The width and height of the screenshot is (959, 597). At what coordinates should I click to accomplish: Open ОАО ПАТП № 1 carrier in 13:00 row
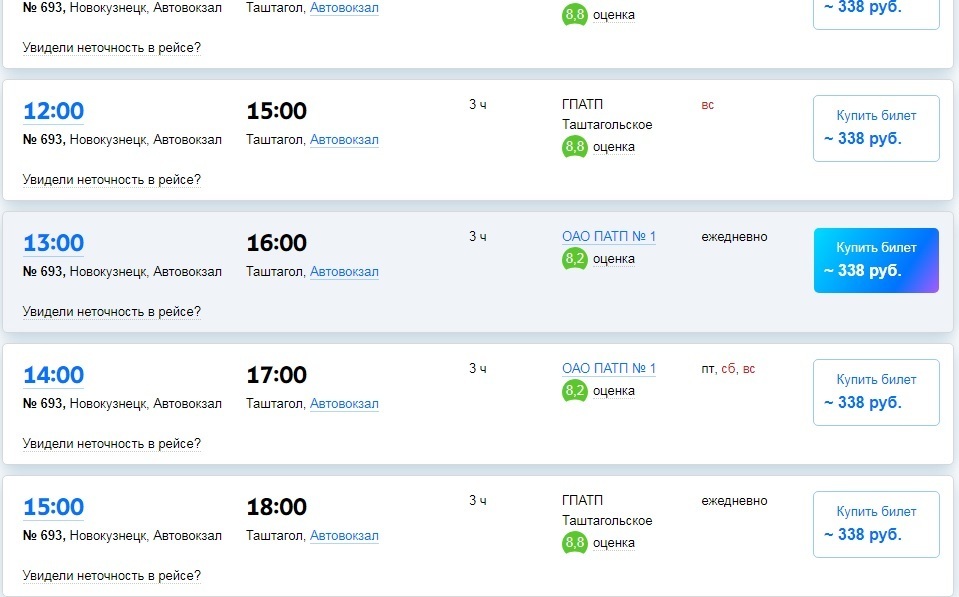609,237
